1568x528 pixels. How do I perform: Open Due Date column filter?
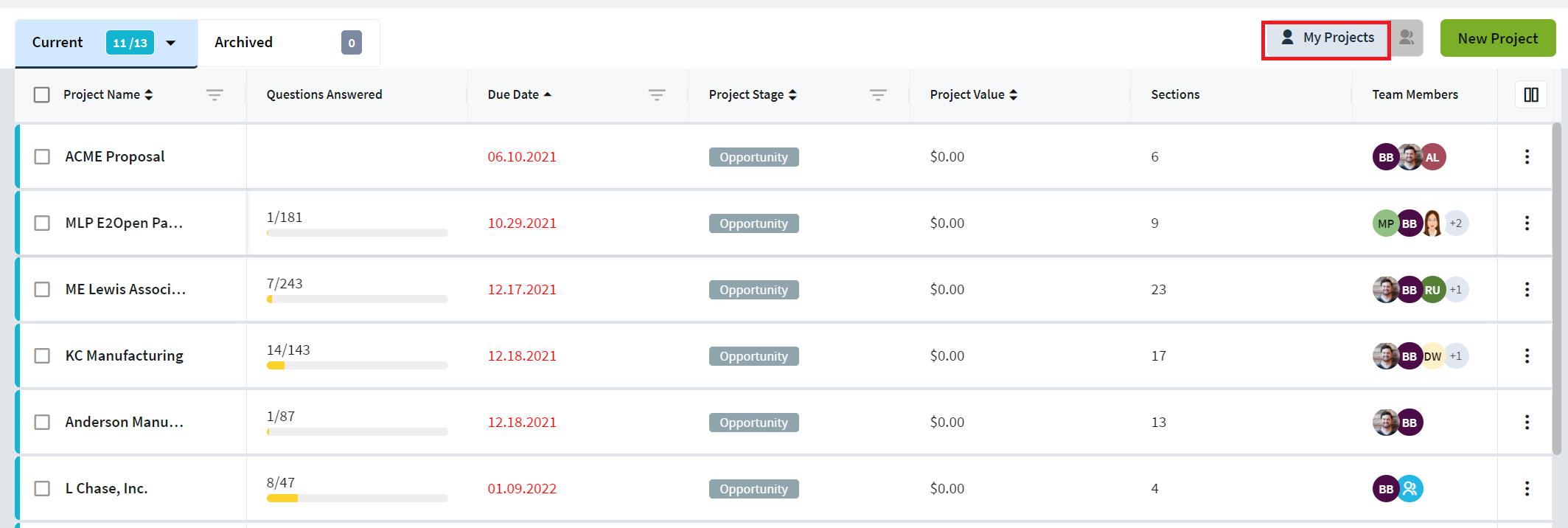657,94
